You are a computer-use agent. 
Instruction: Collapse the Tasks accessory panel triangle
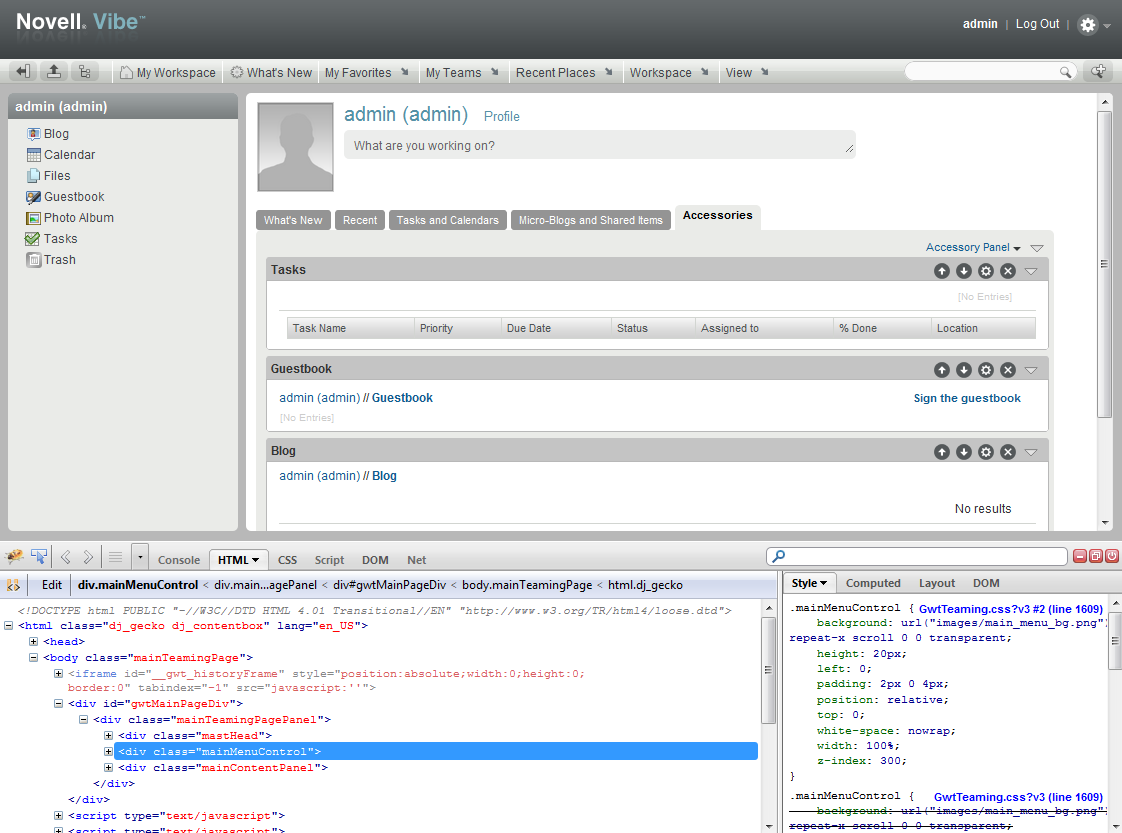pyautogui.click(x=1031, y=271)
